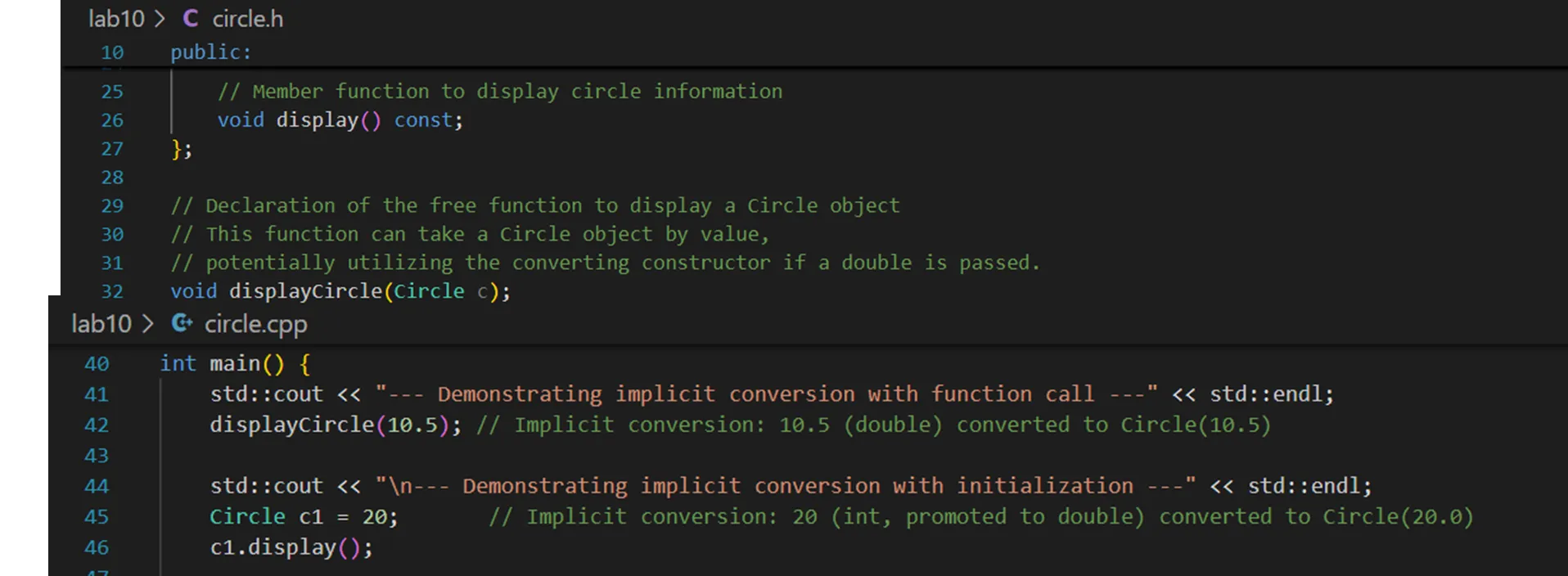The height and width of the screenshot is (576, 1568).
Task: Click line number 45 in circle.cpp gutter
Action: [97, 517]
